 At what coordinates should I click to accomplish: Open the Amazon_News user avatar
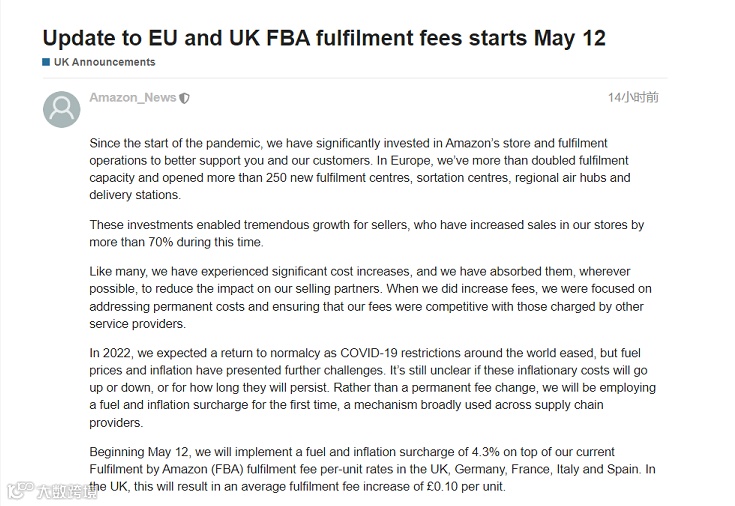61,109
